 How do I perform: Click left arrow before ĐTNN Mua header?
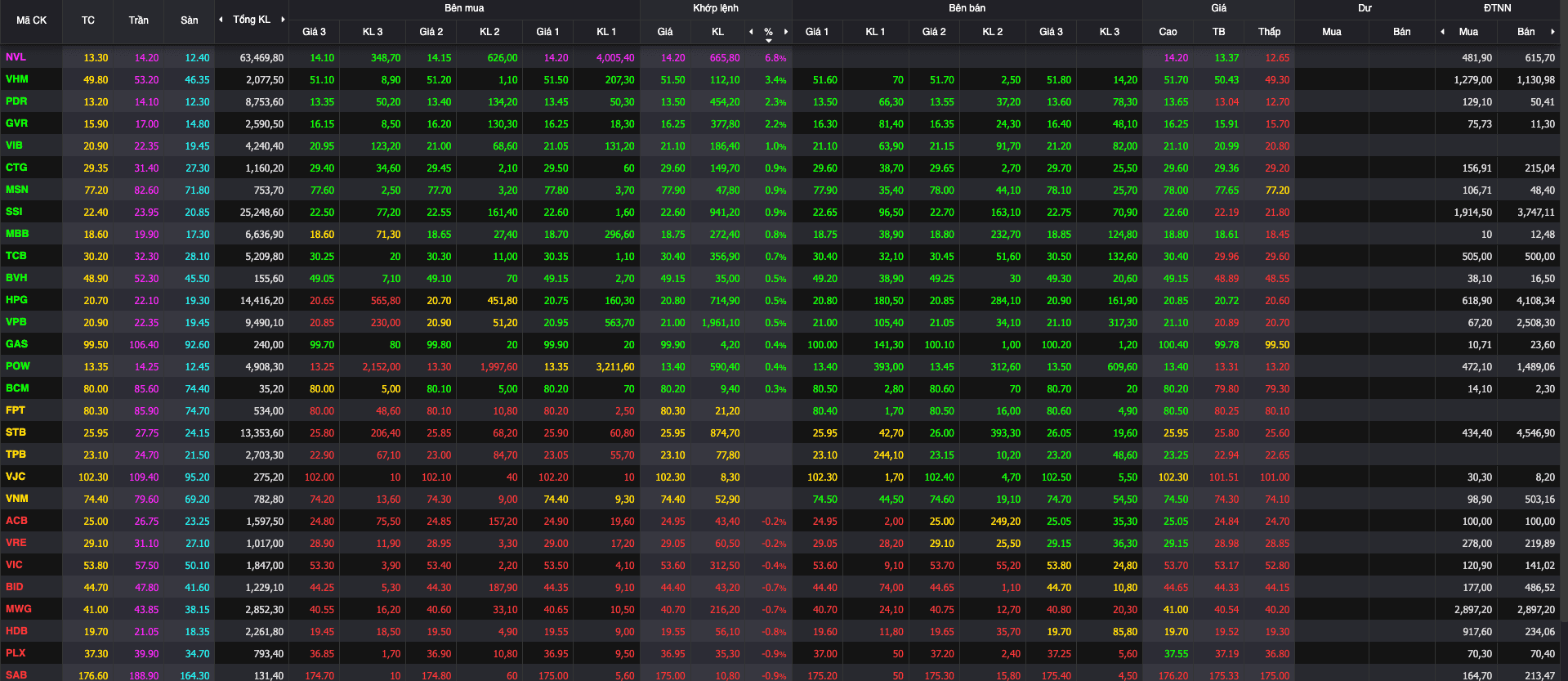[x=1442, y=32]
